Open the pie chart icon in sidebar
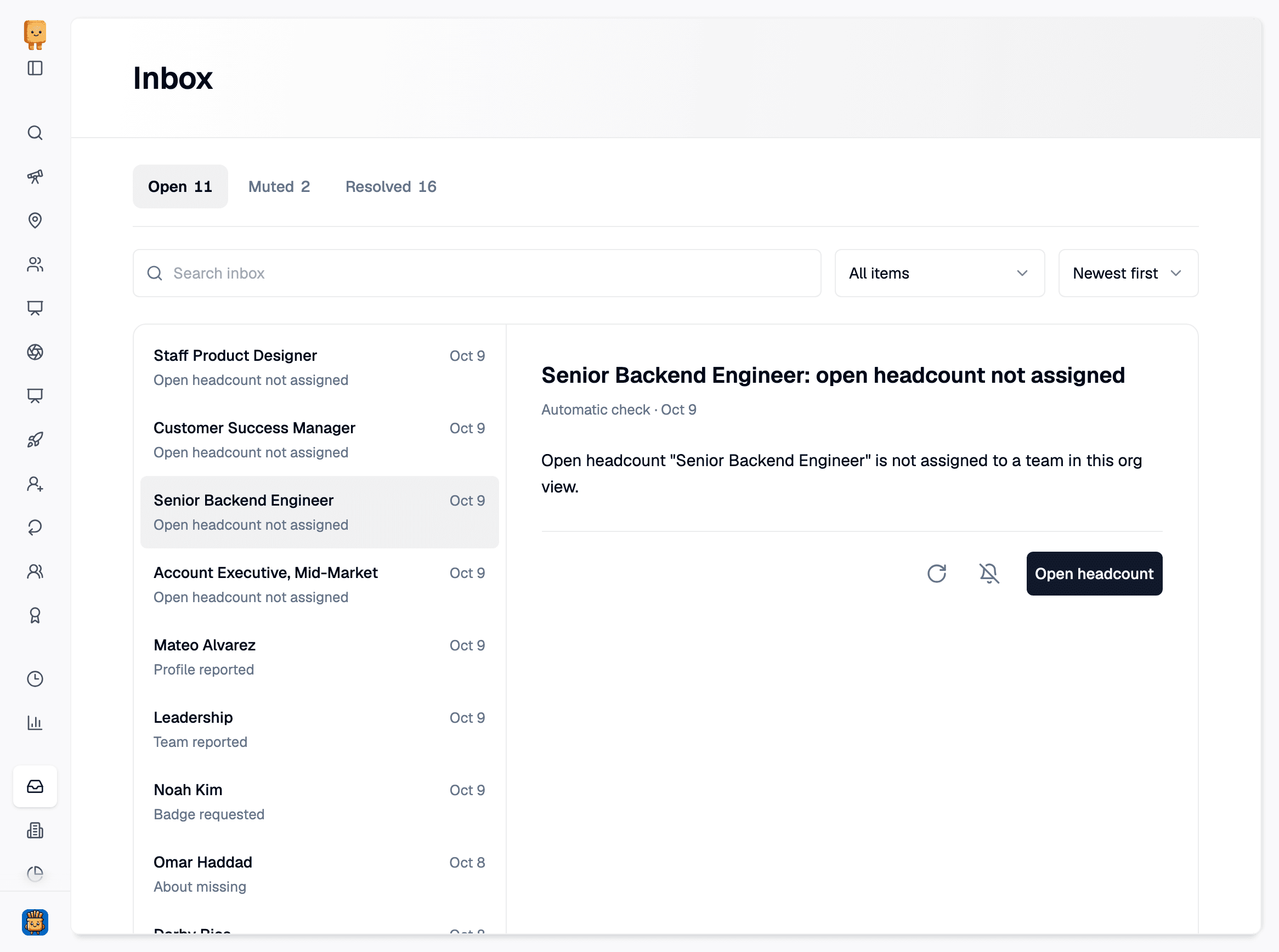 pyautogui.click(x=35, y=874)
